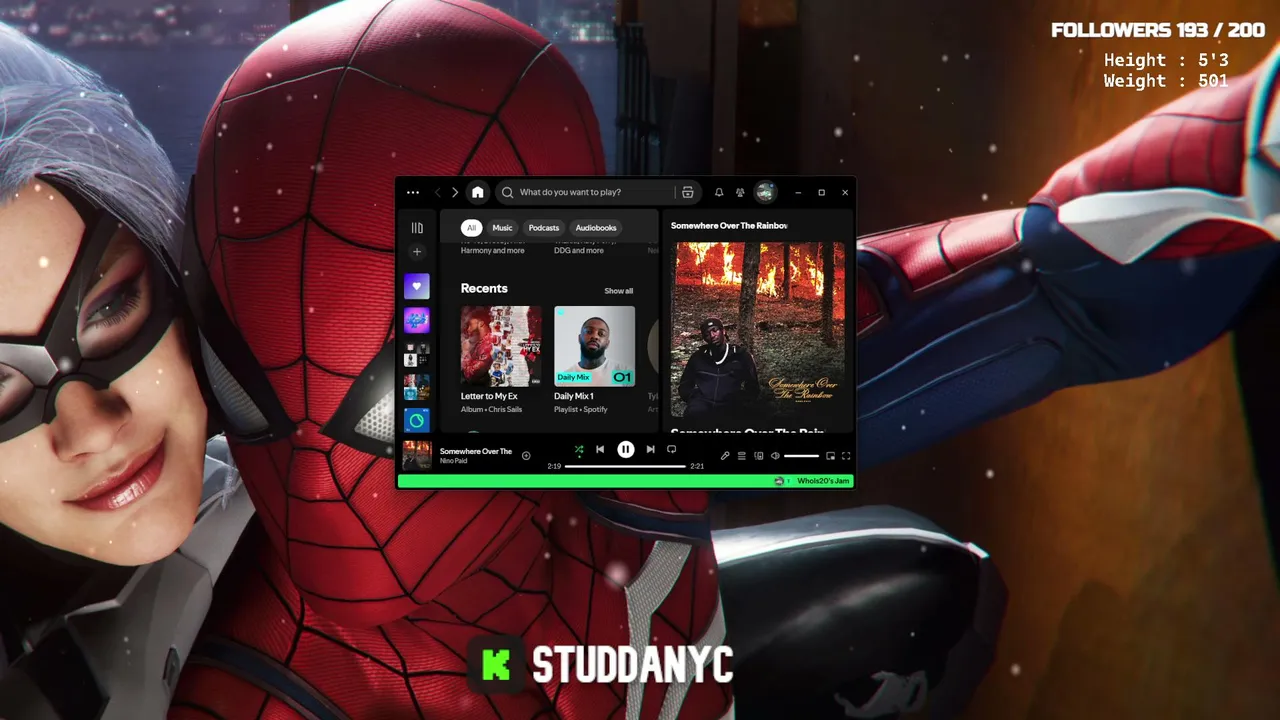
Task: Select the Podcasts filter chip
Action: coord(544,228)
